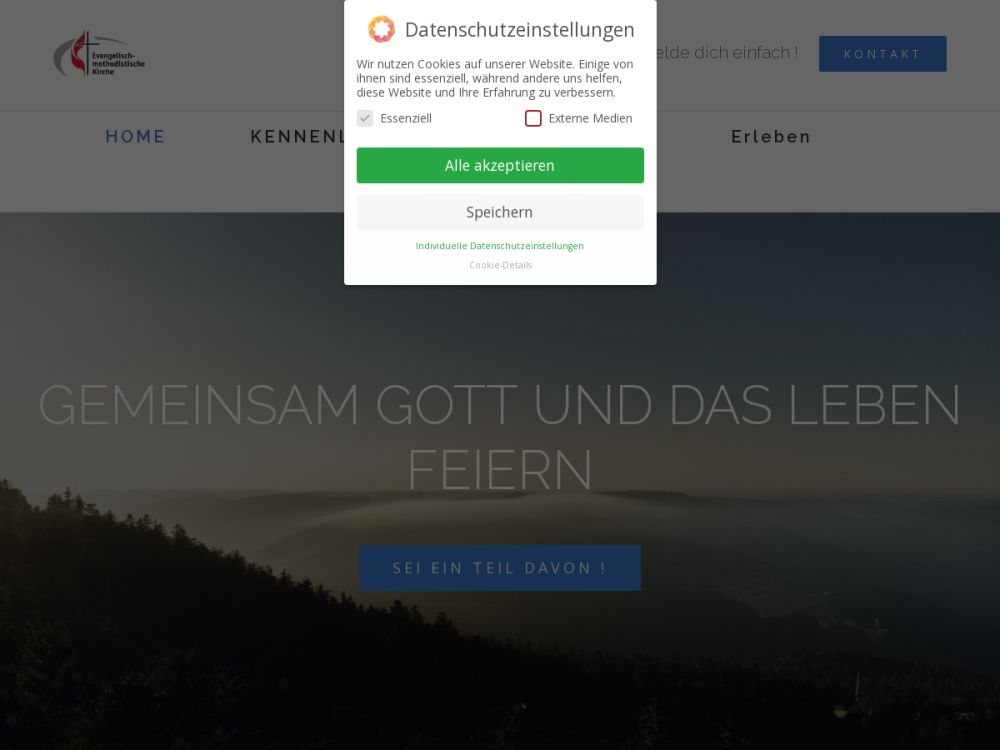
Task: Click the GEMEINSAM GOTT UND DAS LEBEN headline
Action: [500, 404]
